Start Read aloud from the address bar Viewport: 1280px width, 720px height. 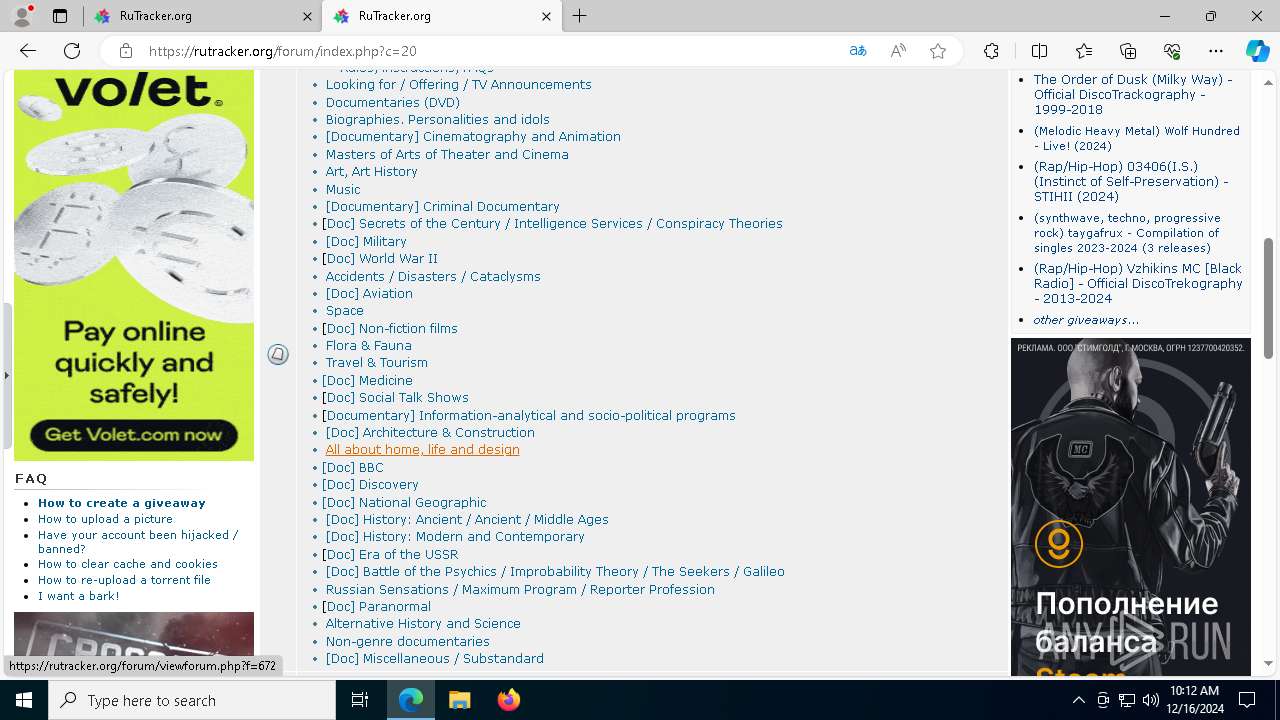pyautogui.click(x=898, y=51)
